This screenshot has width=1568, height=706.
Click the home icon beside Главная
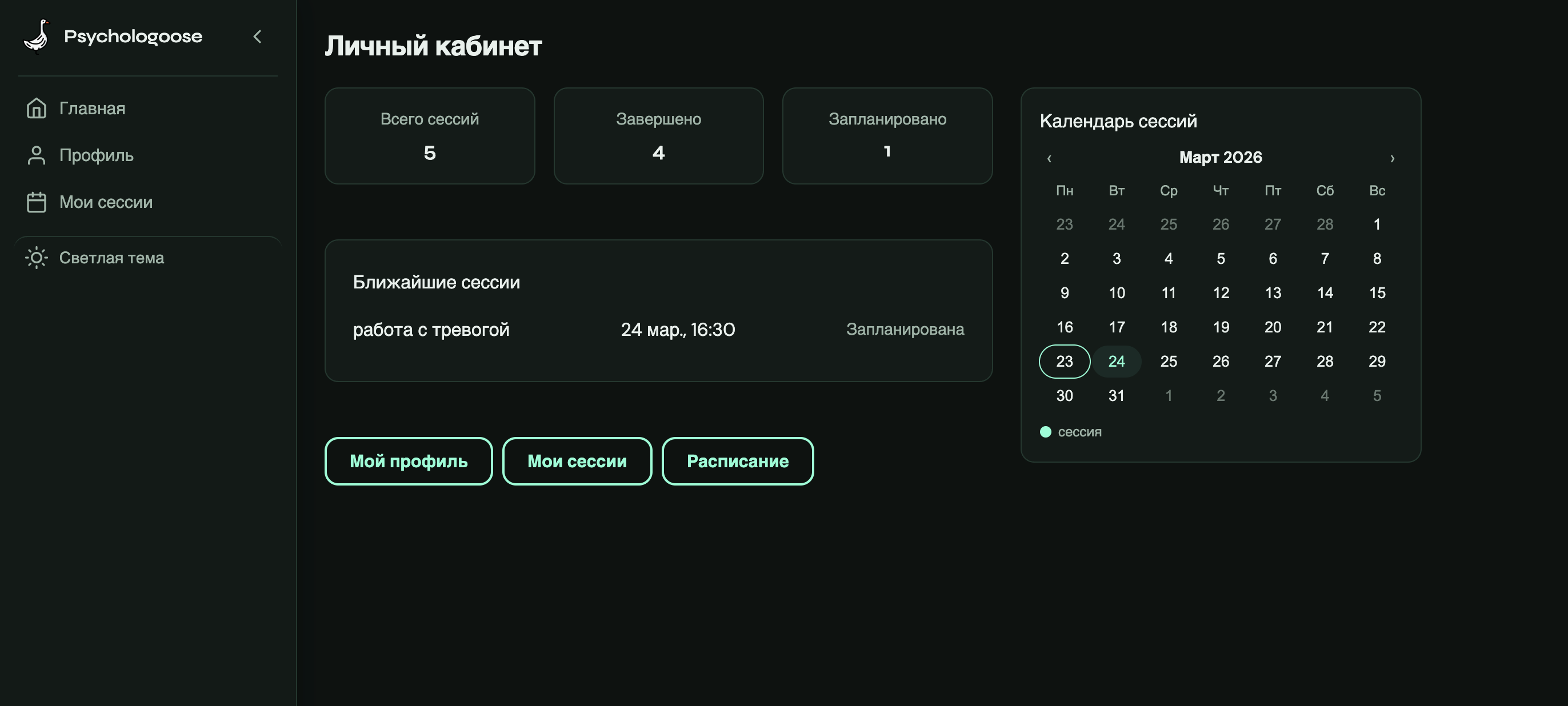coord(37,109)
